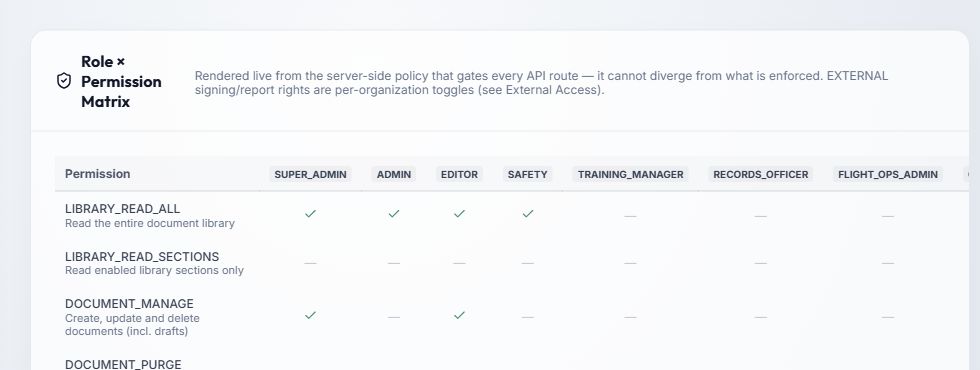Select the RECORDS_OFFICER column header
Screen dimensions: 980x370
click(761, 174)
